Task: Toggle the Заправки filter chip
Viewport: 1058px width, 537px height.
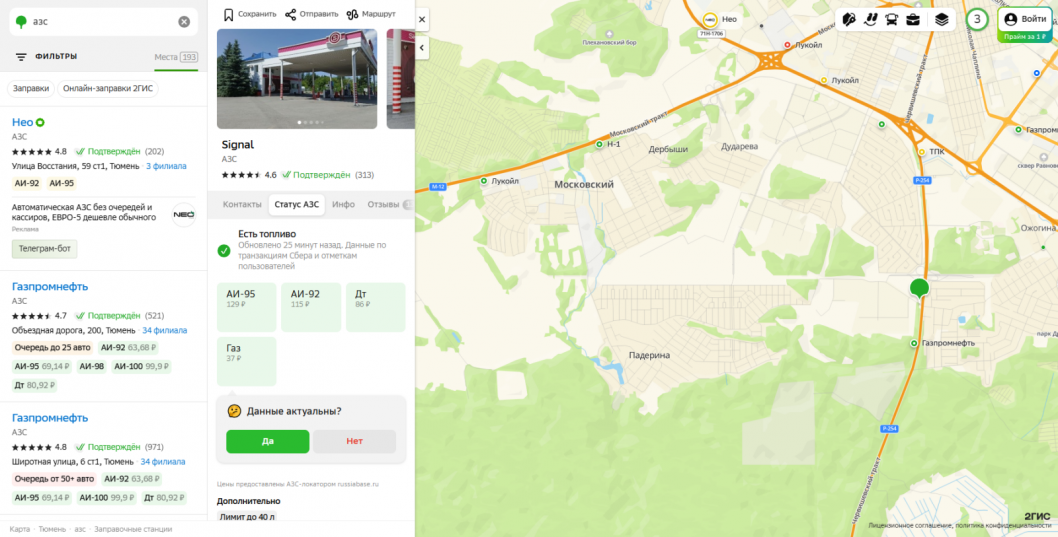Action: point(31,88)
